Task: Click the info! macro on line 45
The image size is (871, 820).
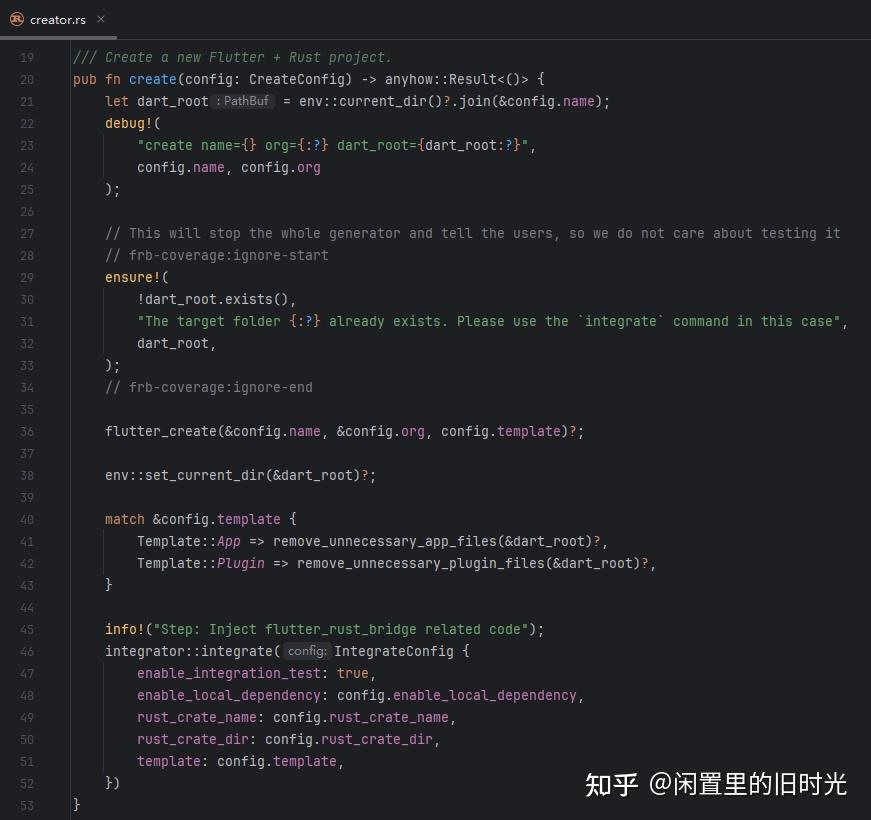Action: (120, 629)
